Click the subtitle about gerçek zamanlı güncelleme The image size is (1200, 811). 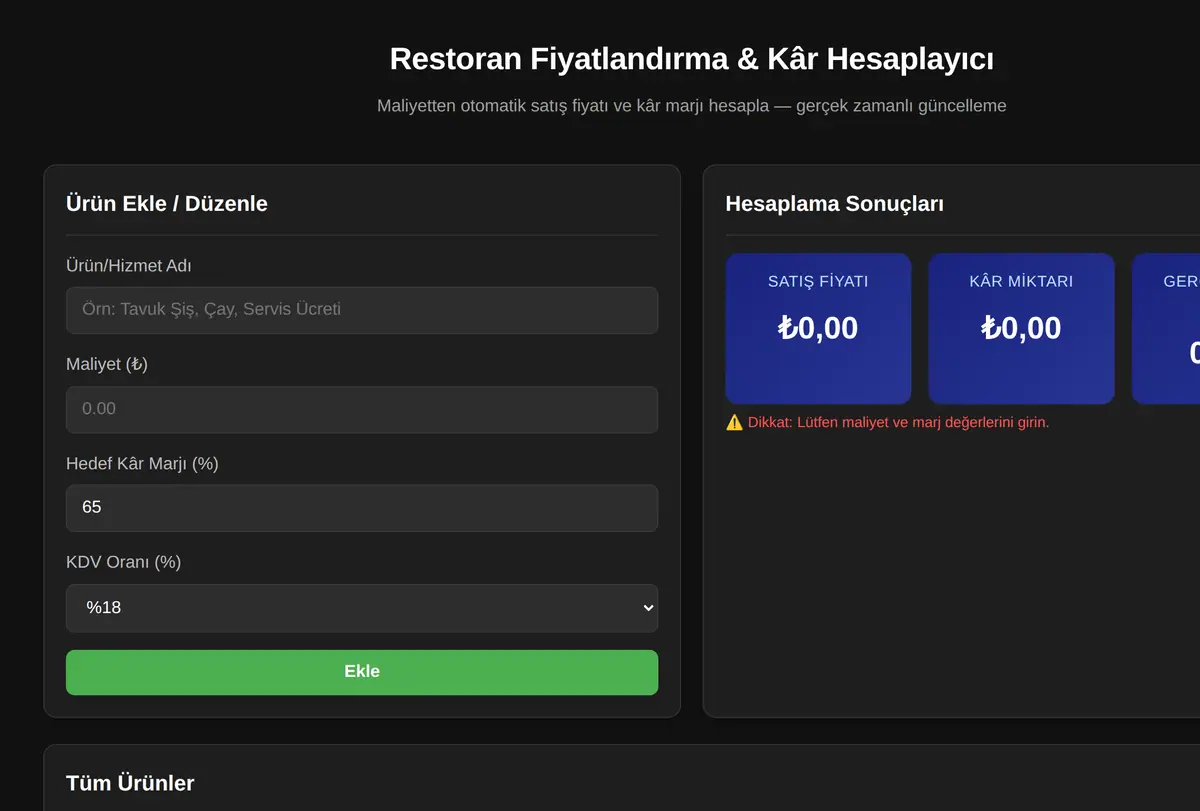point(692,105)
